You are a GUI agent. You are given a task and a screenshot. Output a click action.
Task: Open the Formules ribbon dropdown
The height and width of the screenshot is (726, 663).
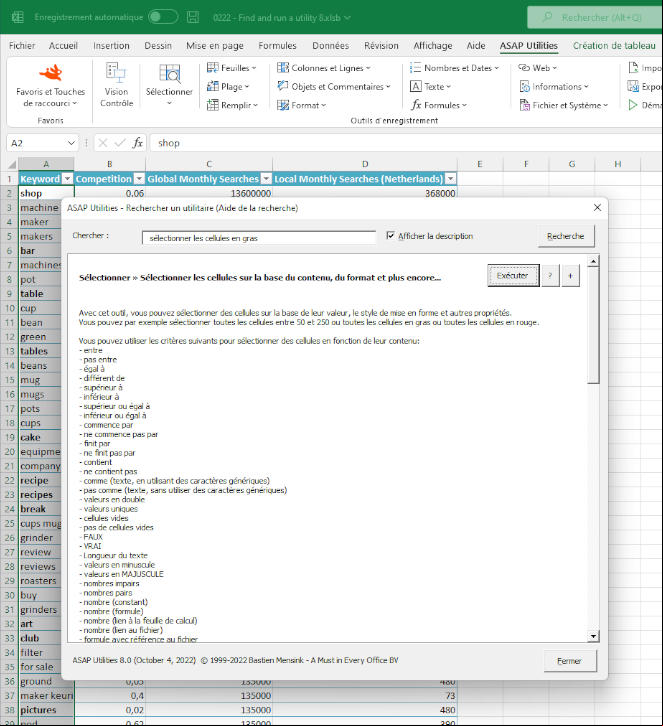[438, 105]
